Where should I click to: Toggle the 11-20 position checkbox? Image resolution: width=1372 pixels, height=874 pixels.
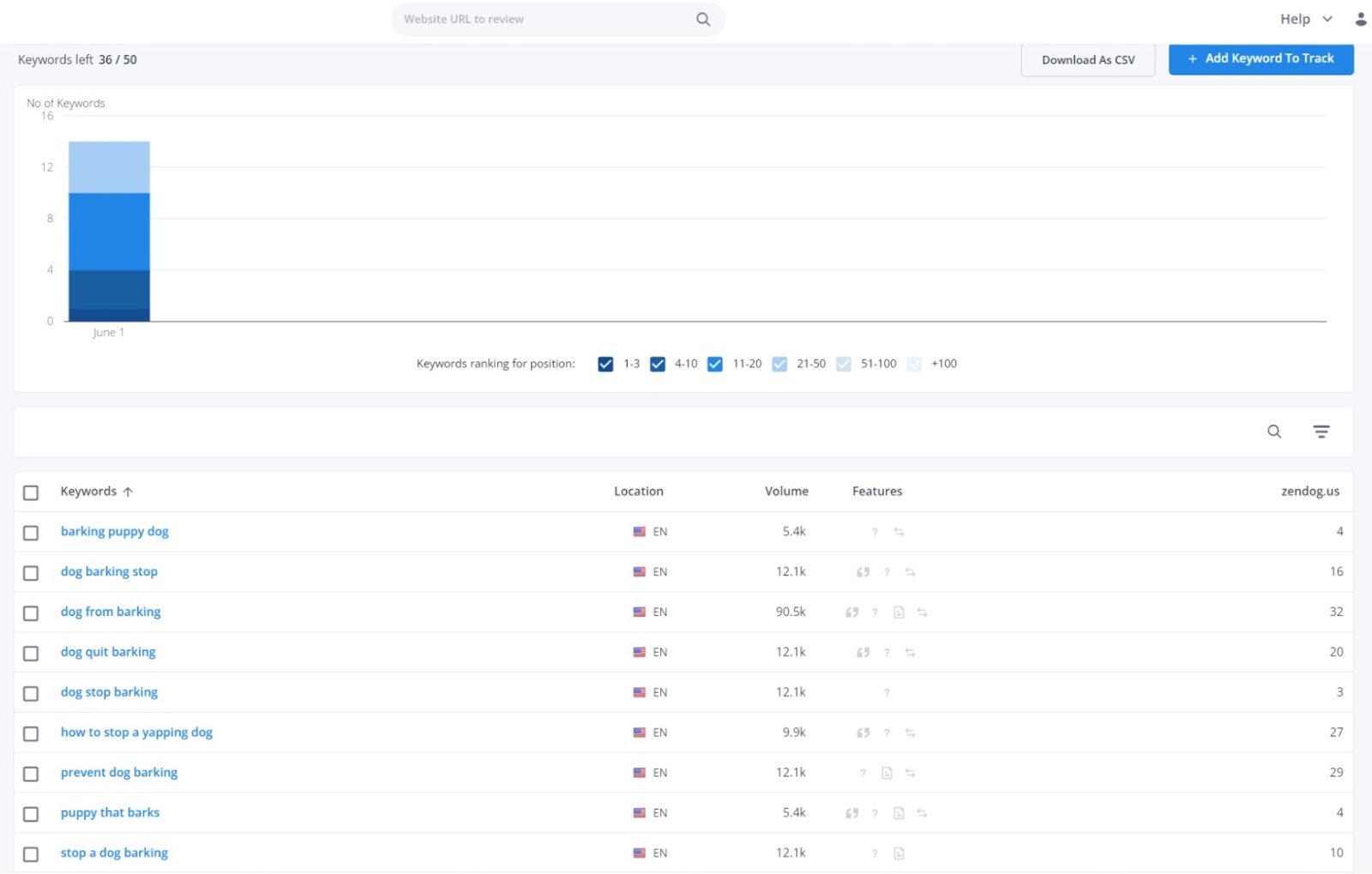(x=715, y=364)
